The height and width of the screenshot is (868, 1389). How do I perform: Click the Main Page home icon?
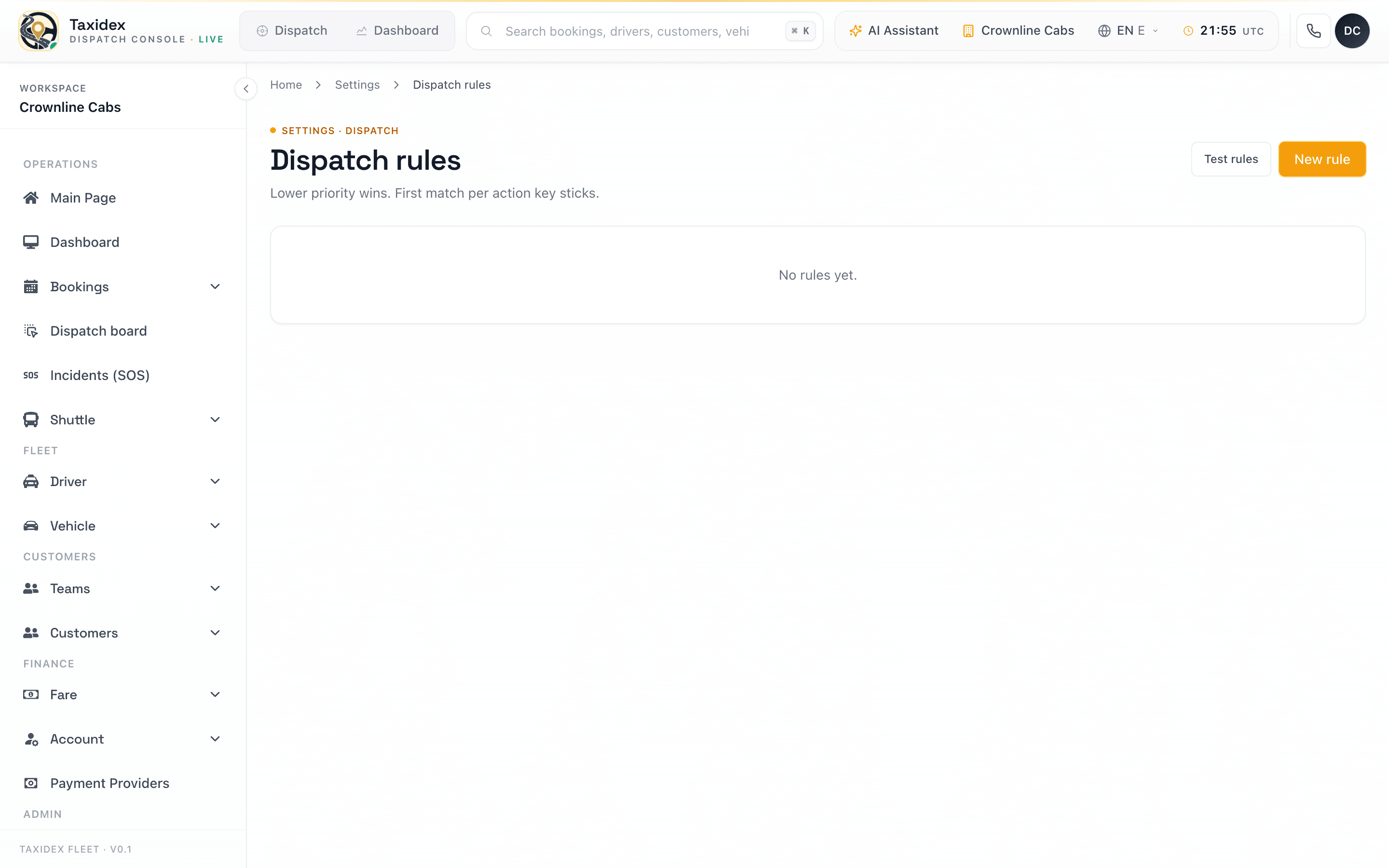[x=31, y=198]
